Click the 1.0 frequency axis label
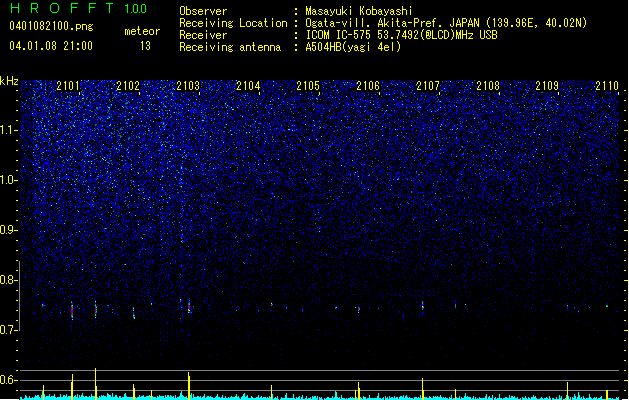This screenshot has height=400, width=629. 9,180
